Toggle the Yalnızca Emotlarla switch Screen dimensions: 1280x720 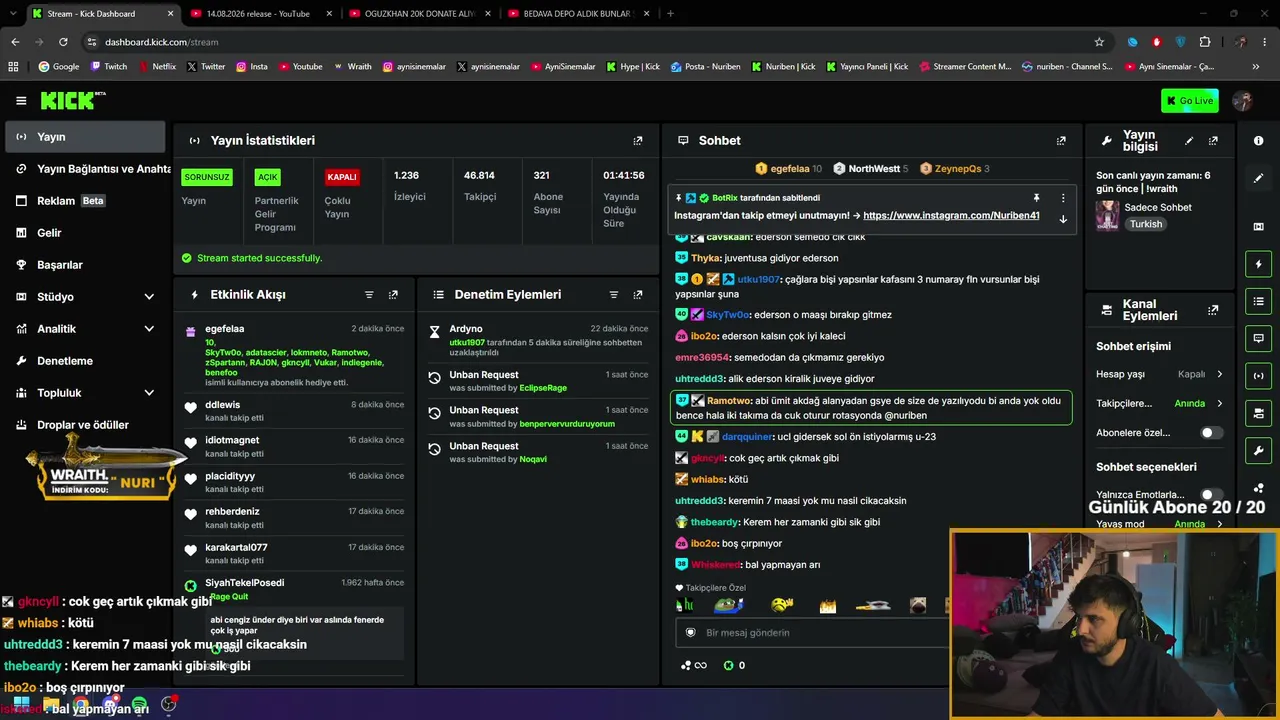(x=1211, y=495)
